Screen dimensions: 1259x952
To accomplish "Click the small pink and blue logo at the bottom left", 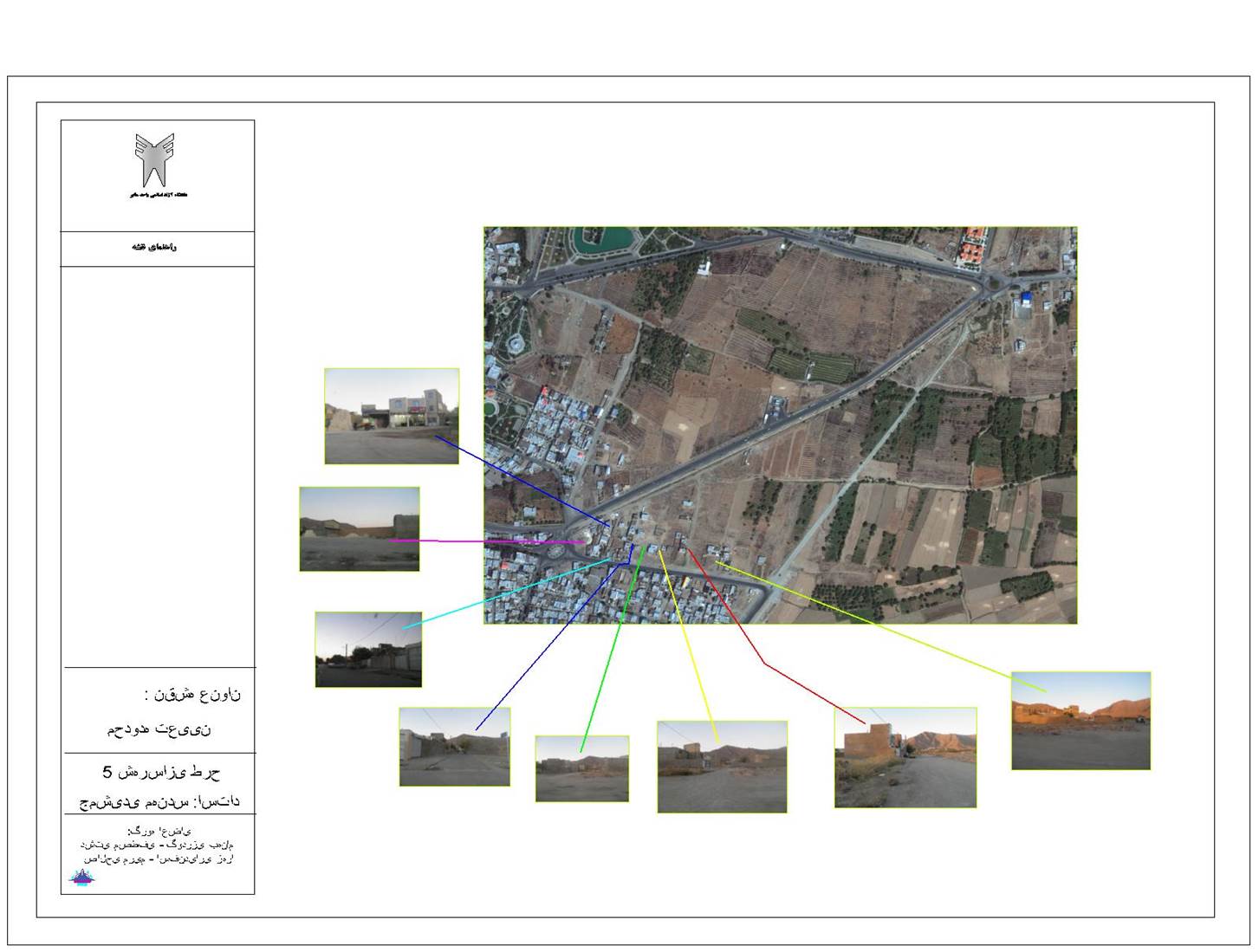I will [81, 878].
